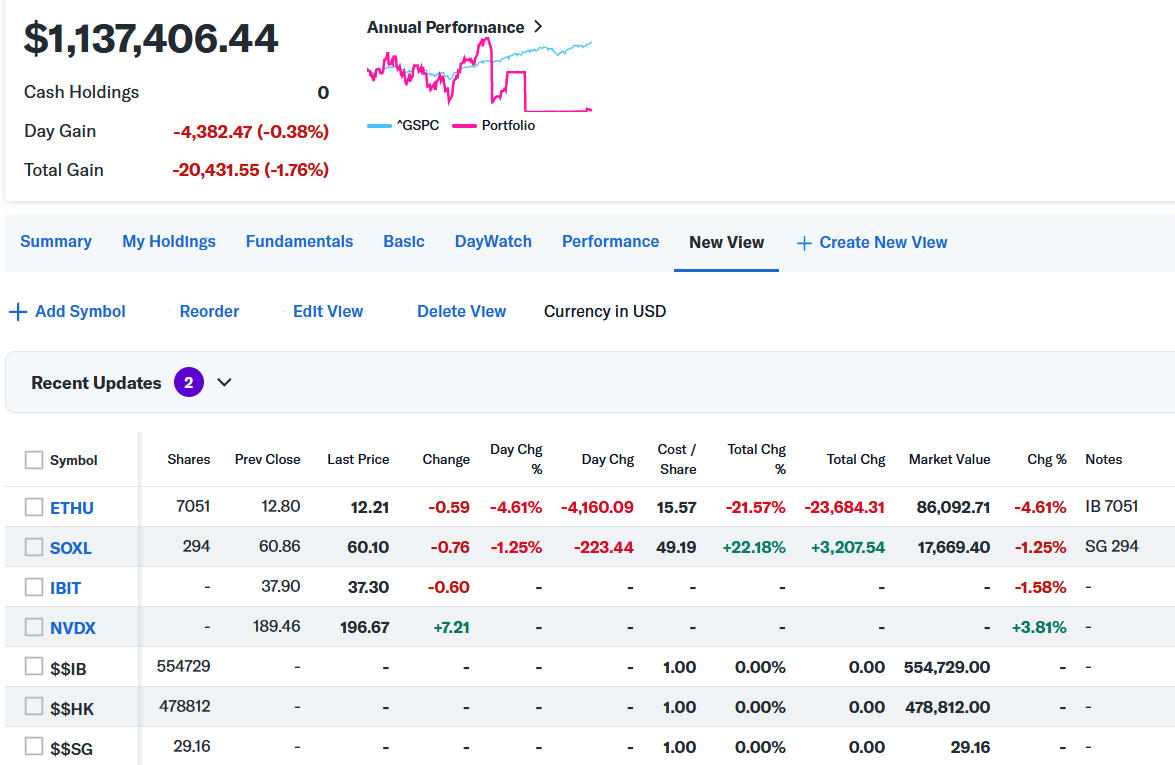Sort by Market Value column header
This screenshot has height=765, width=1175.
949,460
